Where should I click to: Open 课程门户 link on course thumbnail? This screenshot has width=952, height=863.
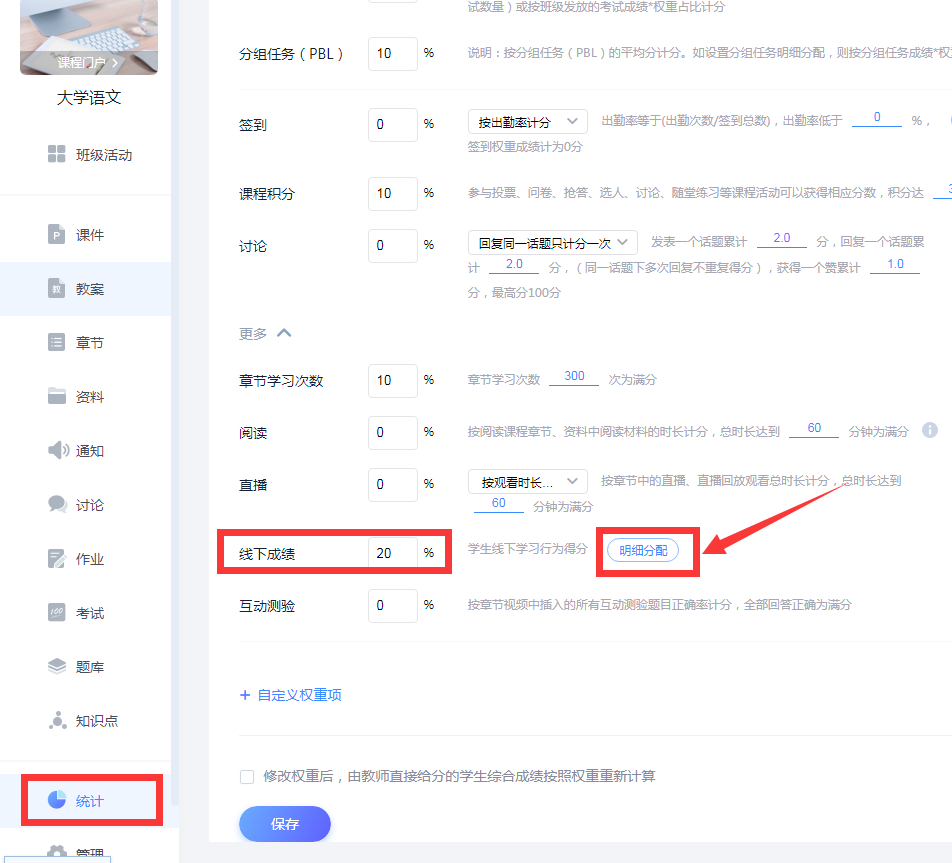tap(88, 62)
